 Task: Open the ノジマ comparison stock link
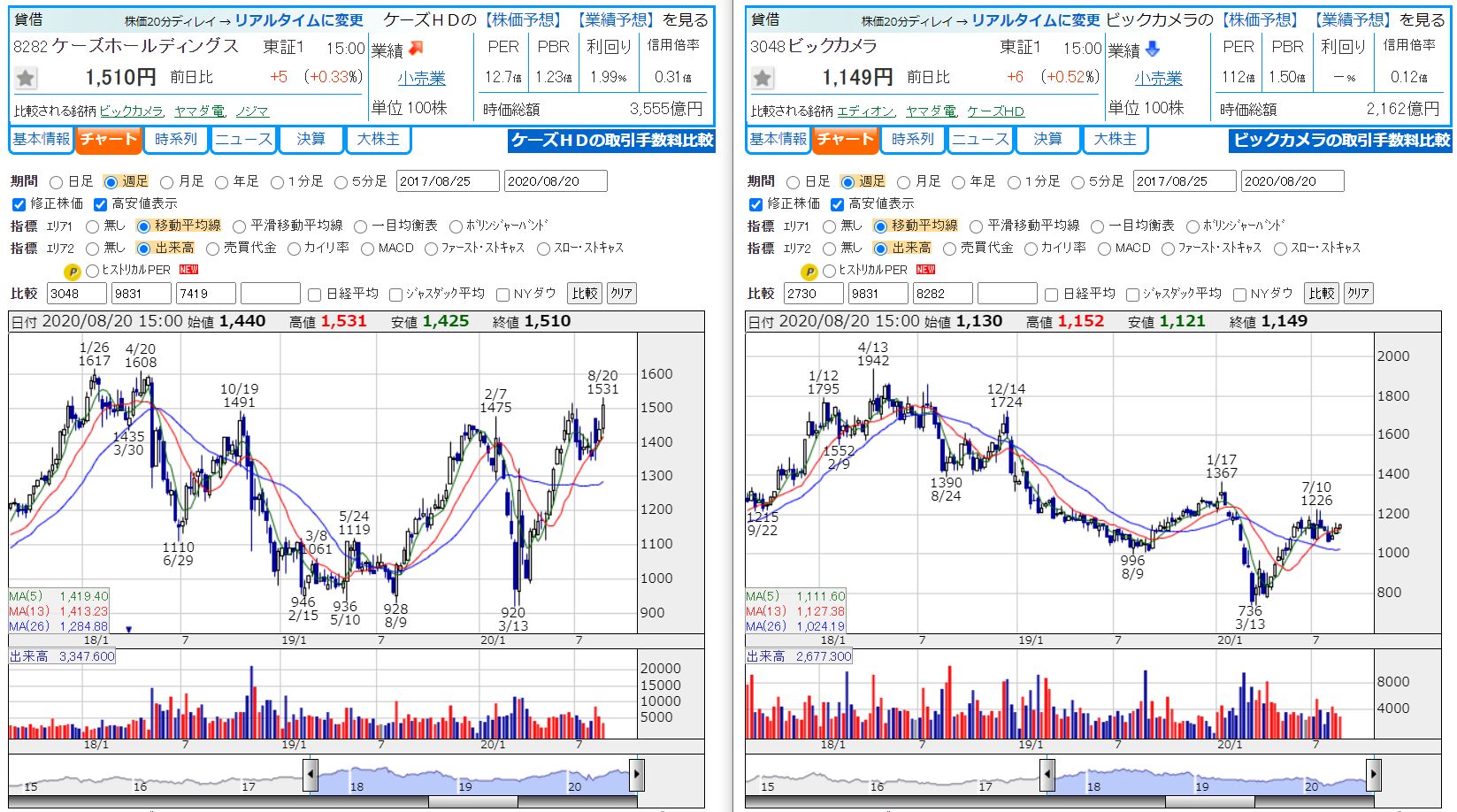[252, 111]
